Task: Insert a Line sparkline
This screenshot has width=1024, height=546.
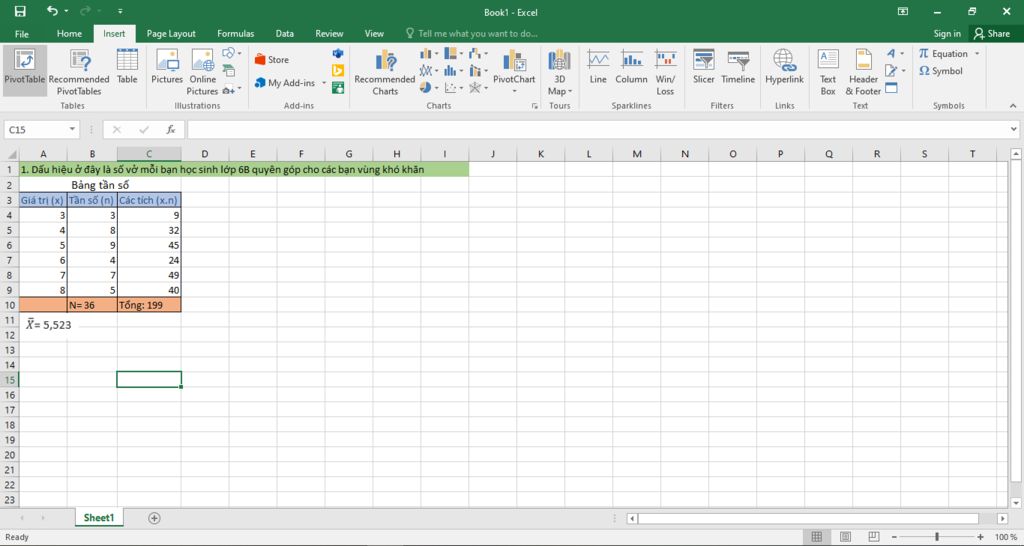Action: pos(598,67)
